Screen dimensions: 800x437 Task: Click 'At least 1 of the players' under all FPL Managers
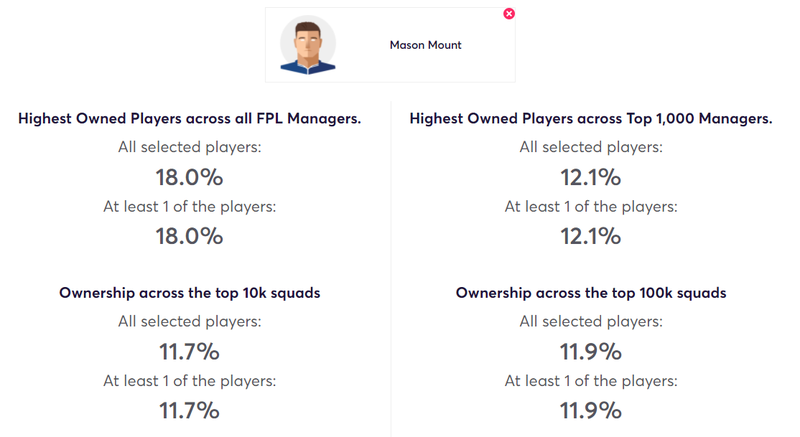click(189, 207)
